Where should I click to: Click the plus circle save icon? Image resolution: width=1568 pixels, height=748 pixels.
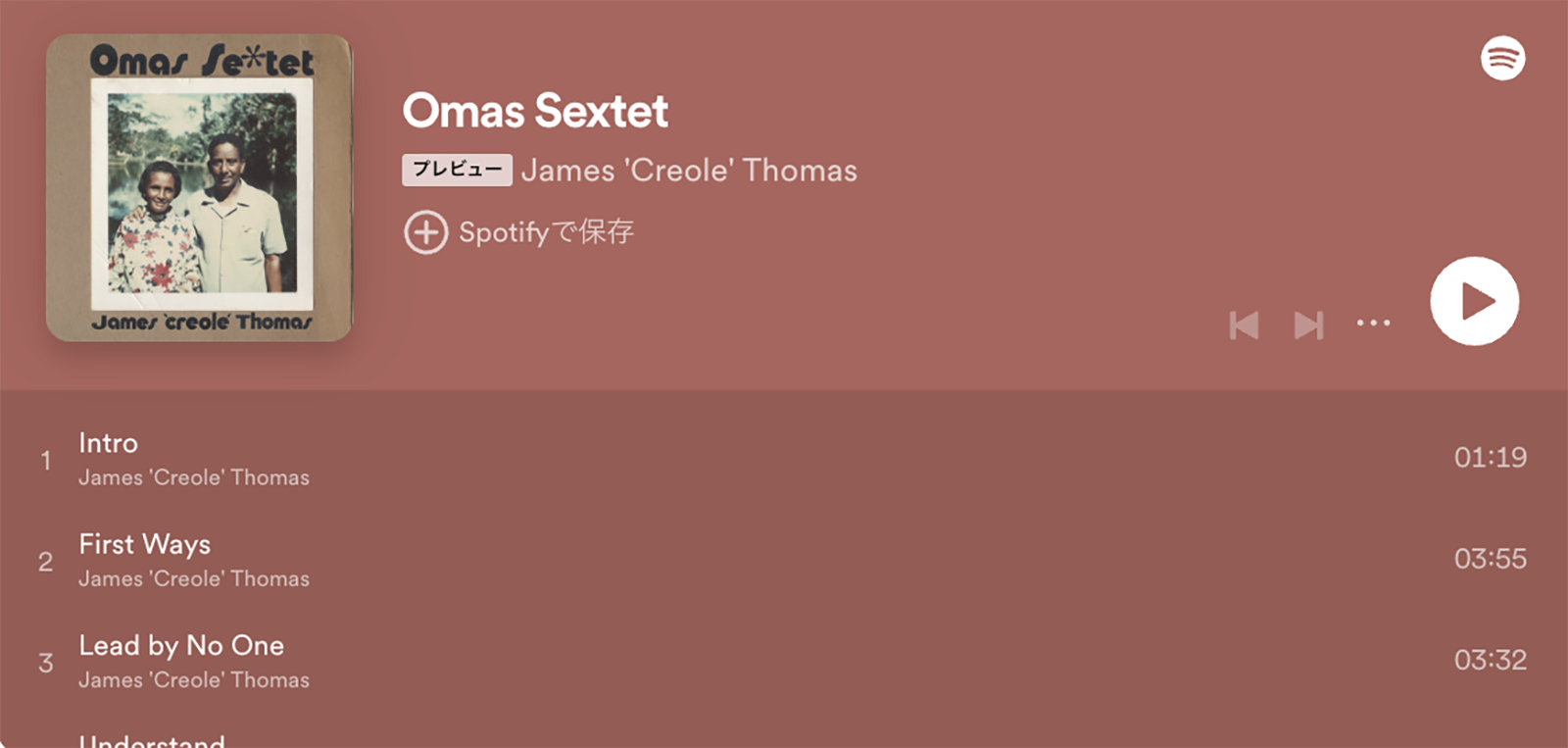pyautogui.click(x=425, y=232)
